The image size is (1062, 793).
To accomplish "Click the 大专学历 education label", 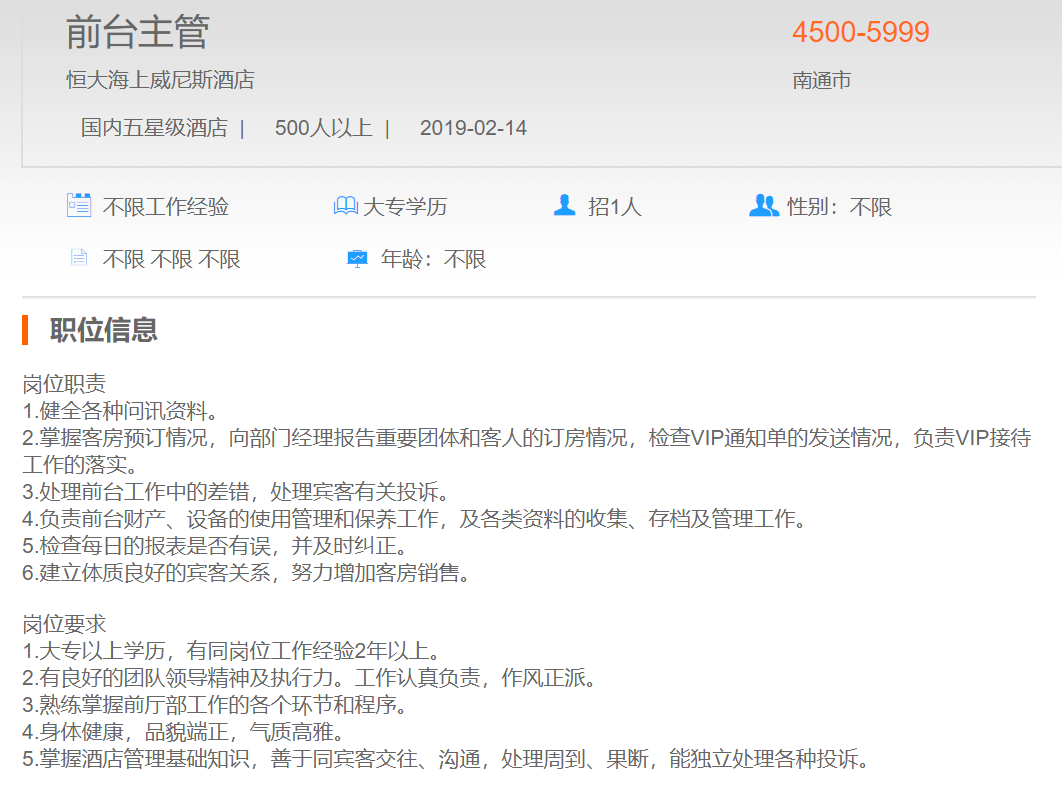I will click(405, 207).
